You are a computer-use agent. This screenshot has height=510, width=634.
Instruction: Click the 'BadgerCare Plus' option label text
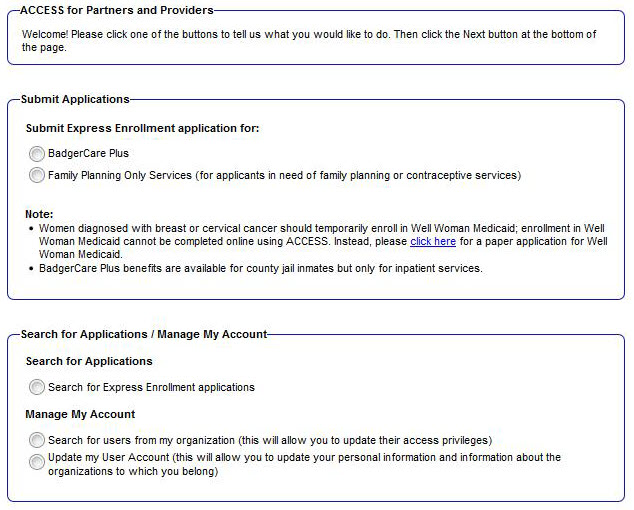[88, 154]
